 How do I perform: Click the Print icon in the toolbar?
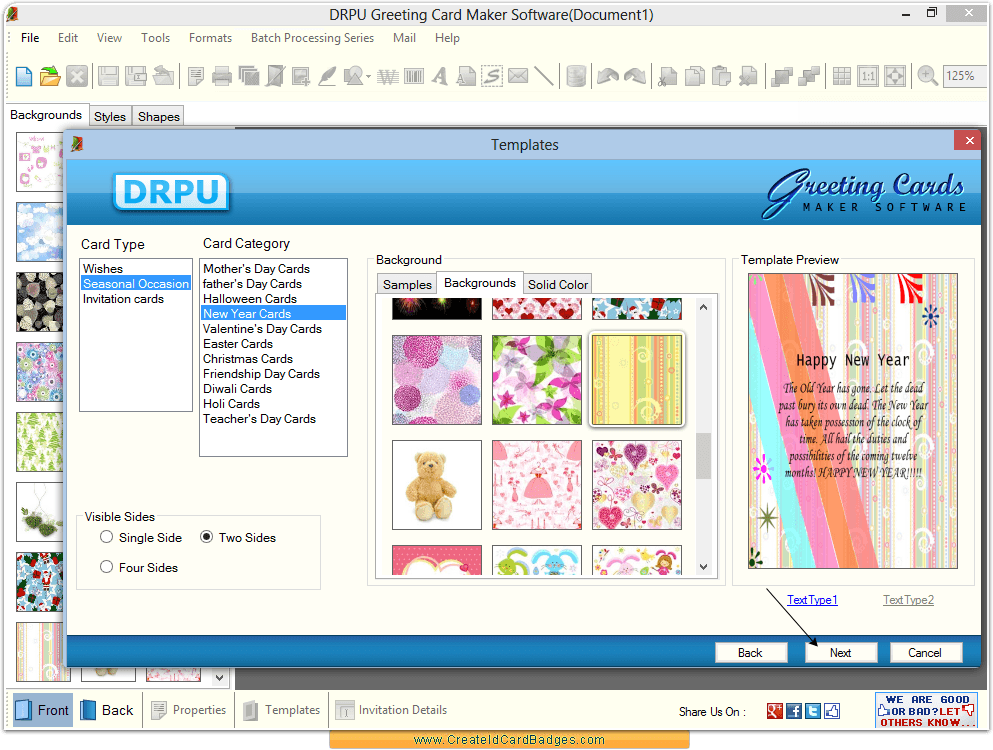coord(222,77)
